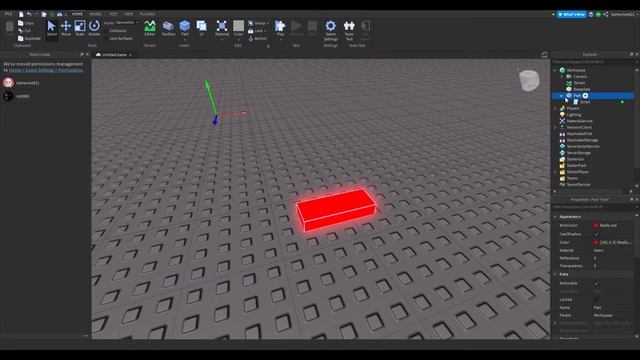Copy the selection to the clipboard
The image size is (640, 360).
click(x=26, y=23)
